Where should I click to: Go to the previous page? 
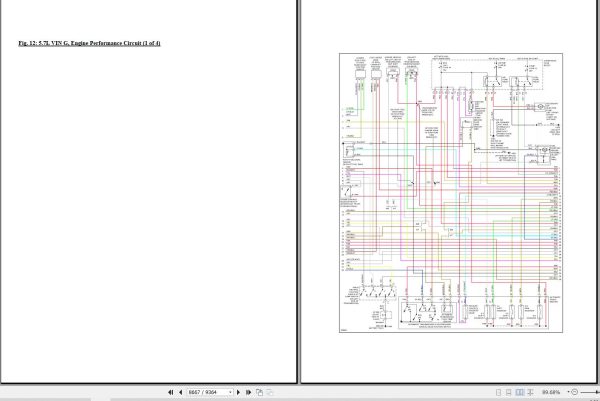[181, 392]
